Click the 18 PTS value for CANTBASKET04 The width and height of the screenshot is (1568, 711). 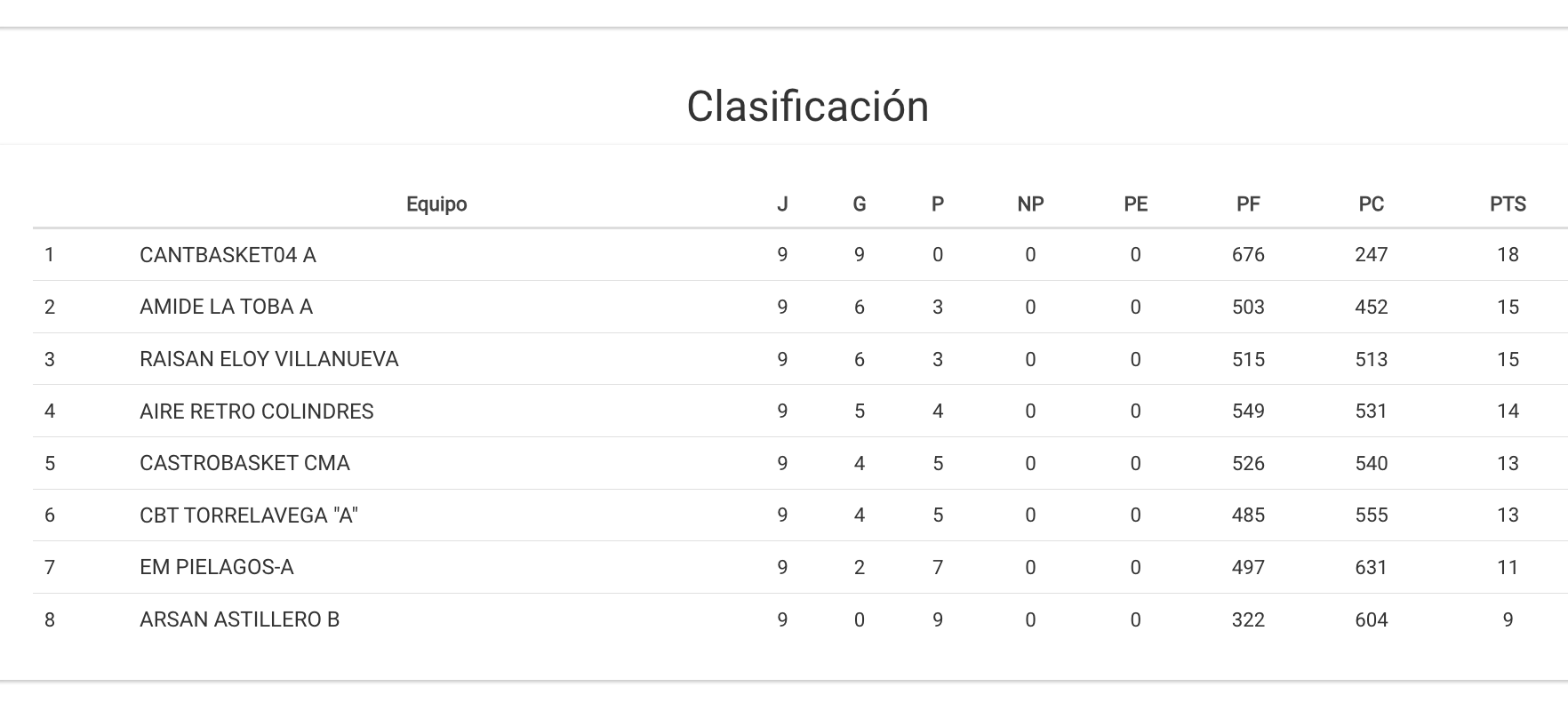[x=1508, y=255]
